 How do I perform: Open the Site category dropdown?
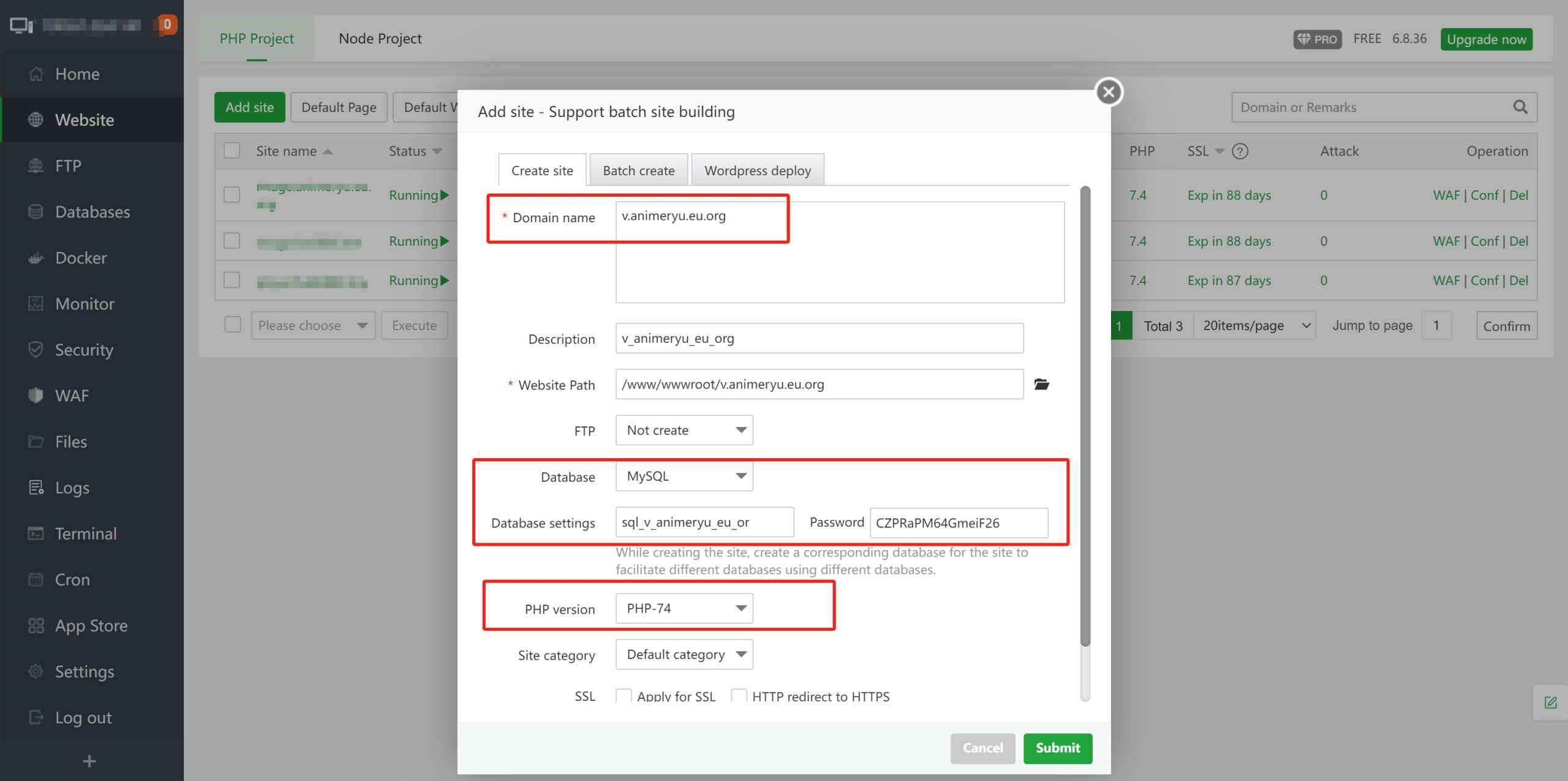684,654
